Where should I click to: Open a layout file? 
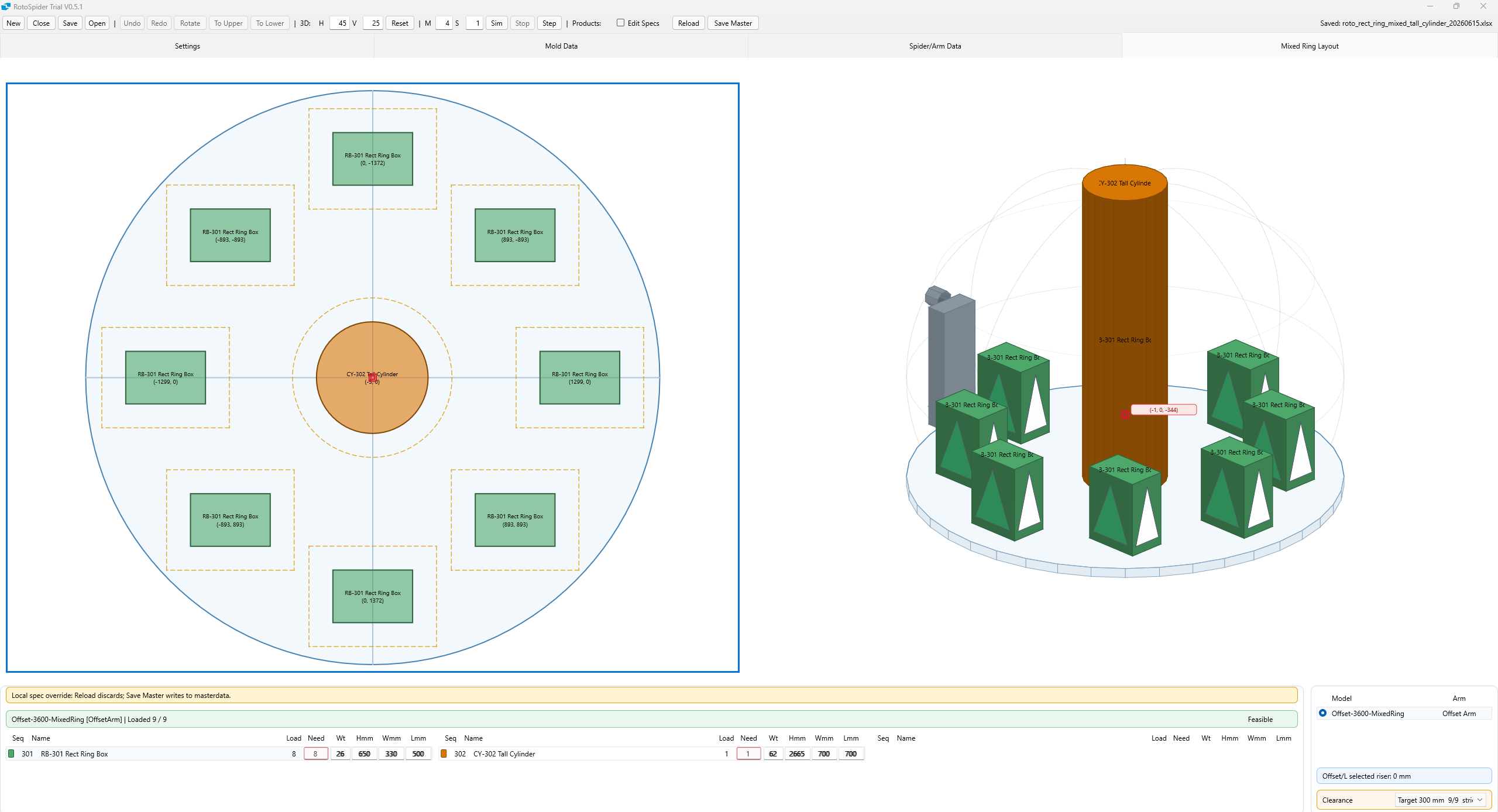tap(97, 23)
